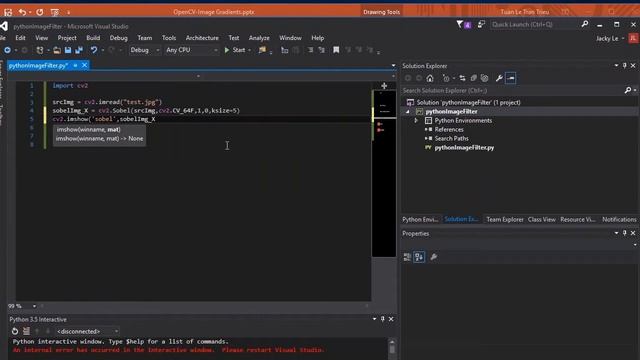
Task: Expand the Python Environments node
Action: pos(416,120)
